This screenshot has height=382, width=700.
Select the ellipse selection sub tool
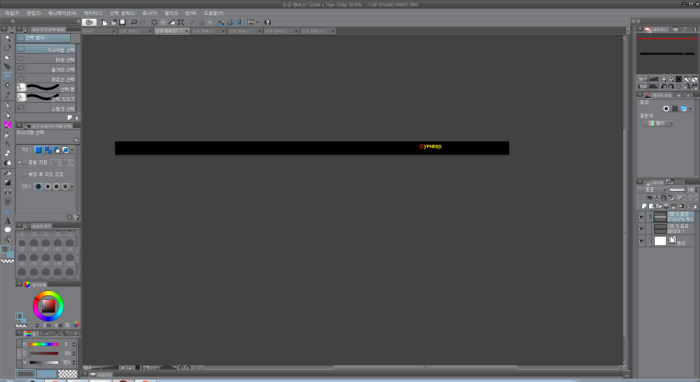pos(46,59)
